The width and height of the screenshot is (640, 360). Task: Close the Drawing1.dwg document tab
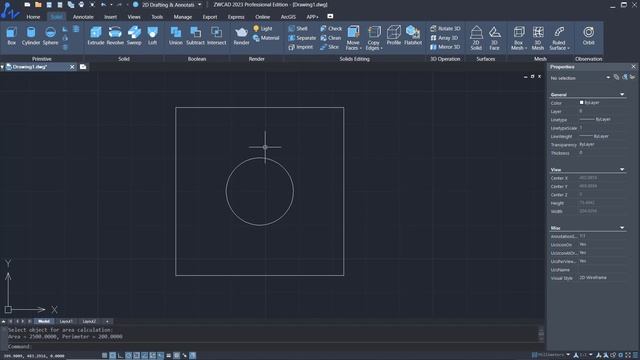pos(72,67)
